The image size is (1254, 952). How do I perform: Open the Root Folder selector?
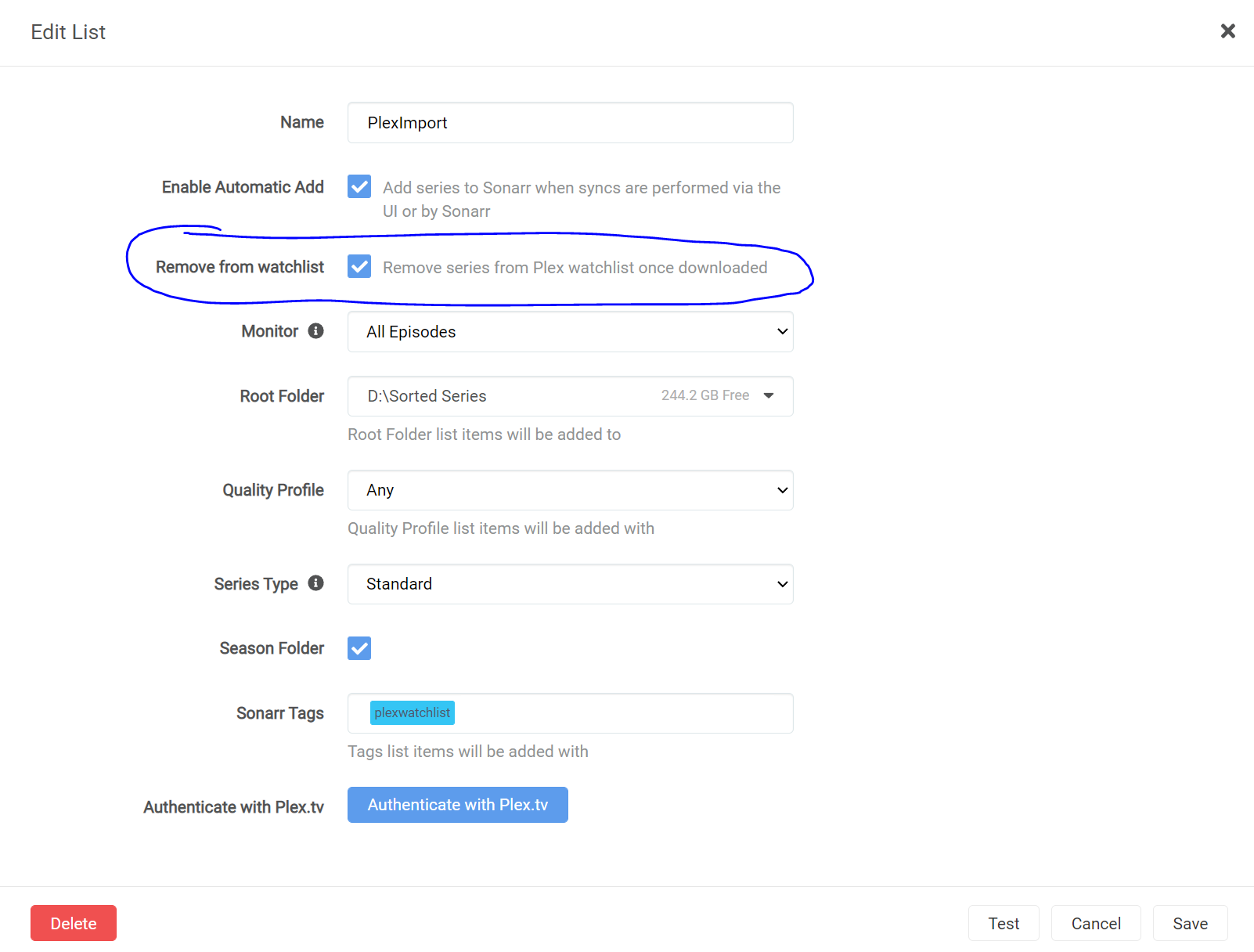[x=570, y=396]
